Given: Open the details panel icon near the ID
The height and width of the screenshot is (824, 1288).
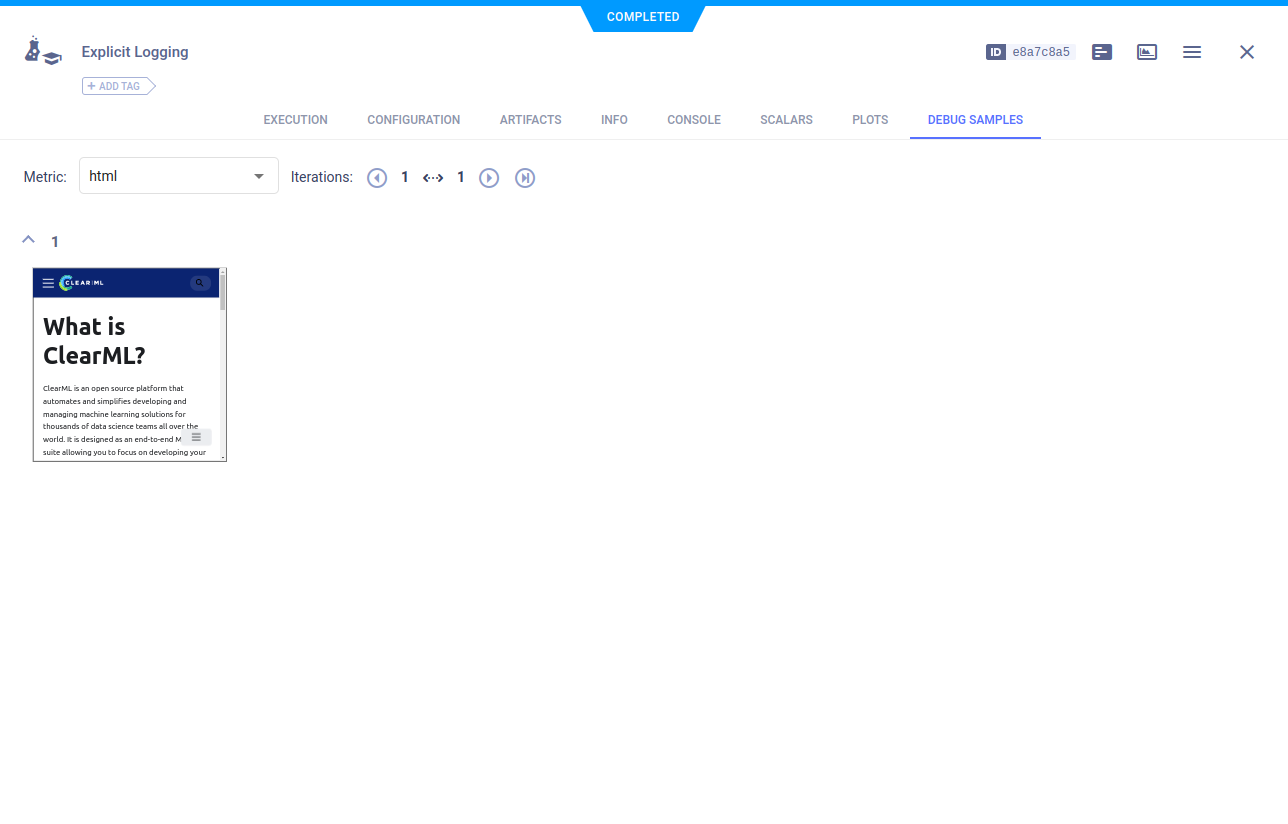Looking at the screenshot, I should tap(1101, 51).
